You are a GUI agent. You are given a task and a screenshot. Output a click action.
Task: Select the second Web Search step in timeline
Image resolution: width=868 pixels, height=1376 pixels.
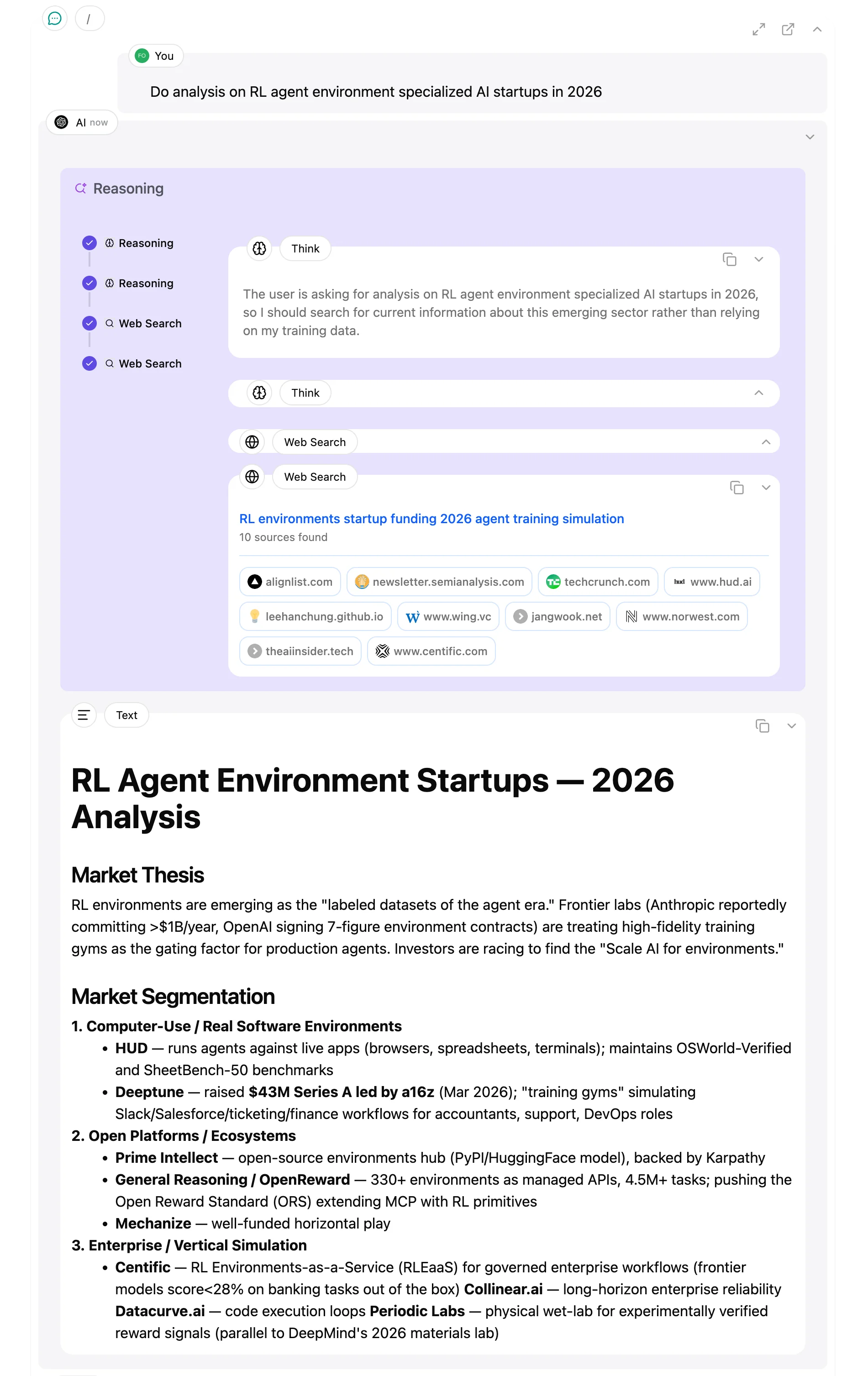pos(143,363)
